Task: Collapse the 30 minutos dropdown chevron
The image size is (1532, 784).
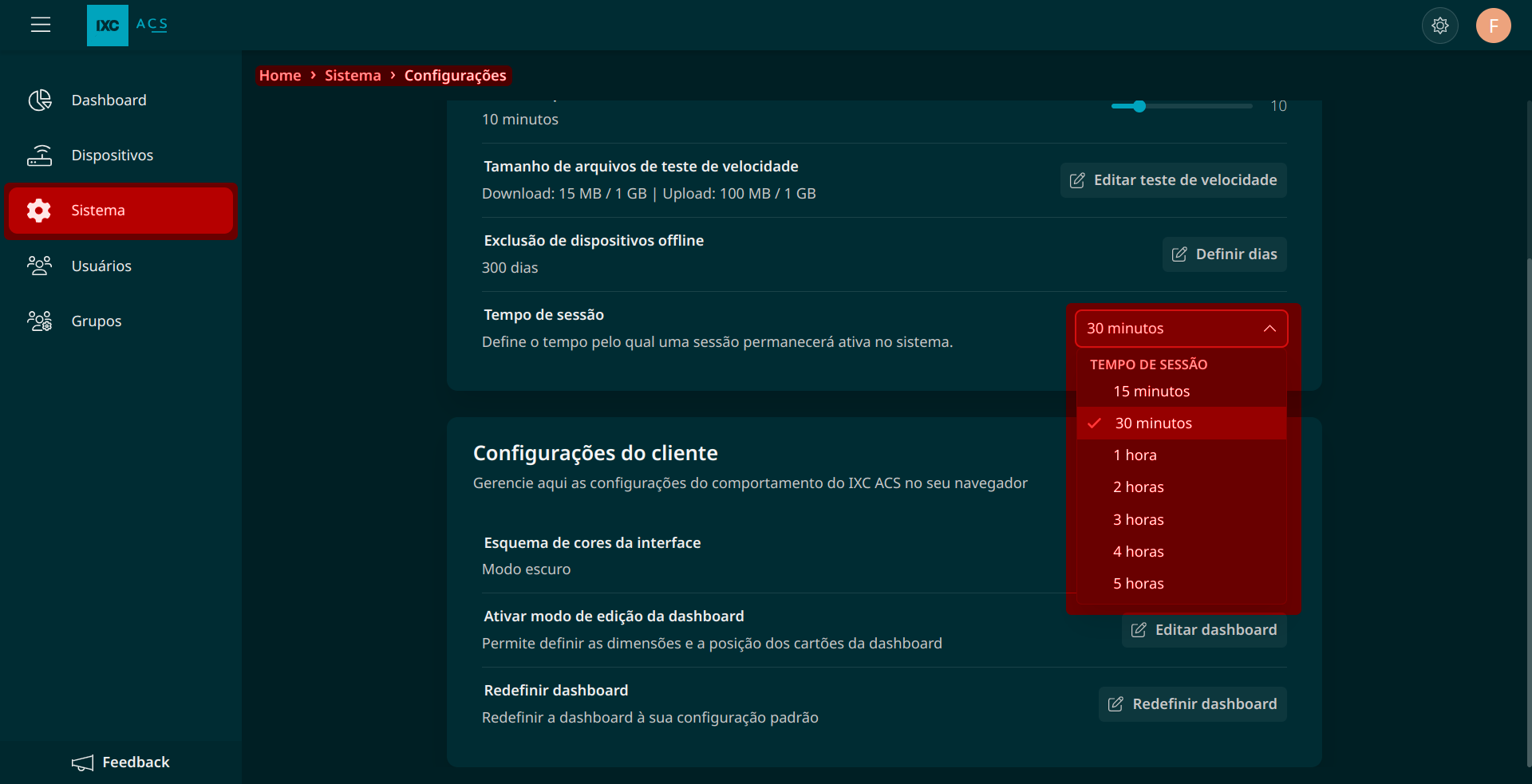Action: coord(1269,329)
